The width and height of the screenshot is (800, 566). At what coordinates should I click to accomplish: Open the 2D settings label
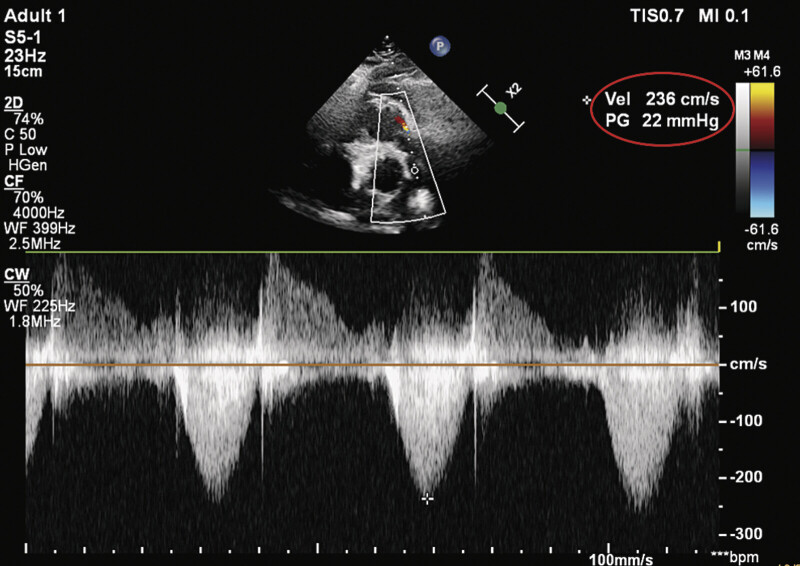tap(14, 103)
